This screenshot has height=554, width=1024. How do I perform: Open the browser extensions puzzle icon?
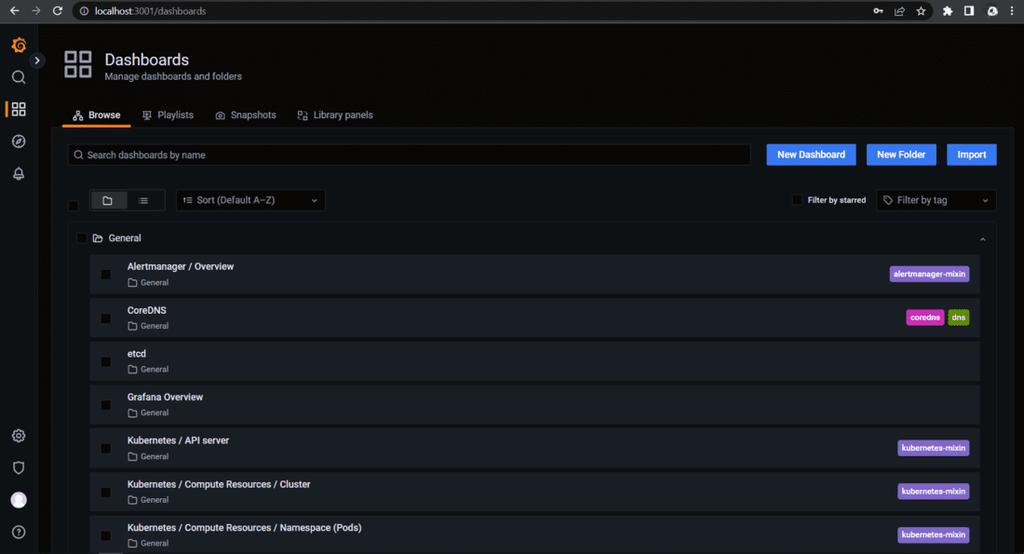(948, 11)
